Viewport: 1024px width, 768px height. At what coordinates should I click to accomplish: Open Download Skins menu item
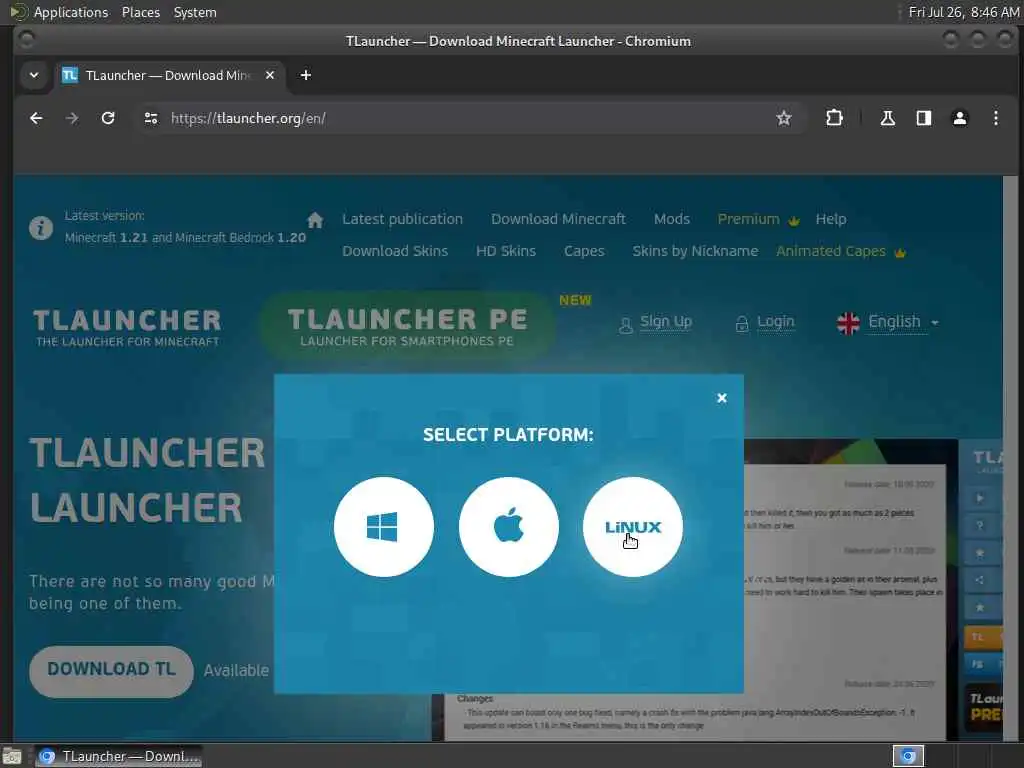click(x=395, y=251)
